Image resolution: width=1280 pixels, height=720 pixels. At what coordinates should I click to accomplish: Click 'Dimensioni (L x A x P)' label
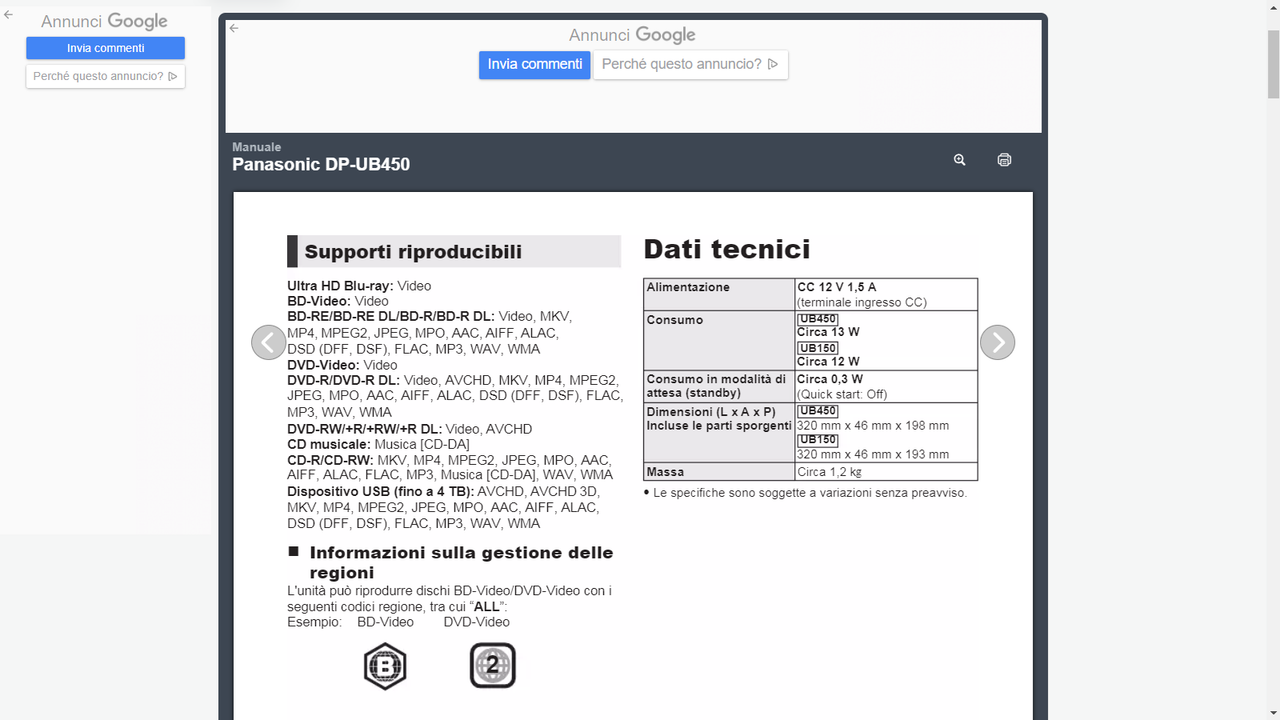pos(711,412)
